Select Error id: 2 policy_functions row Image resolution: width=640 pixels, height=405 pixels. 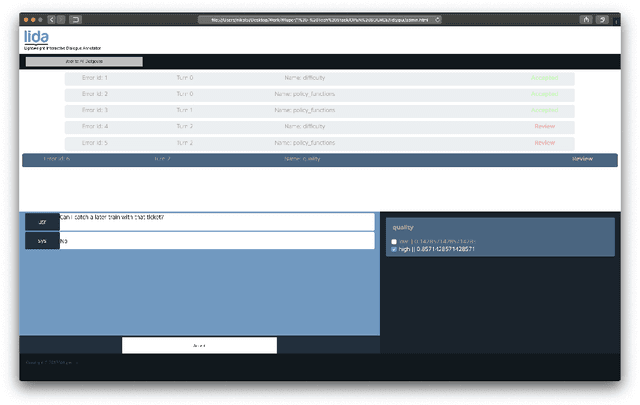click(319, 94)
